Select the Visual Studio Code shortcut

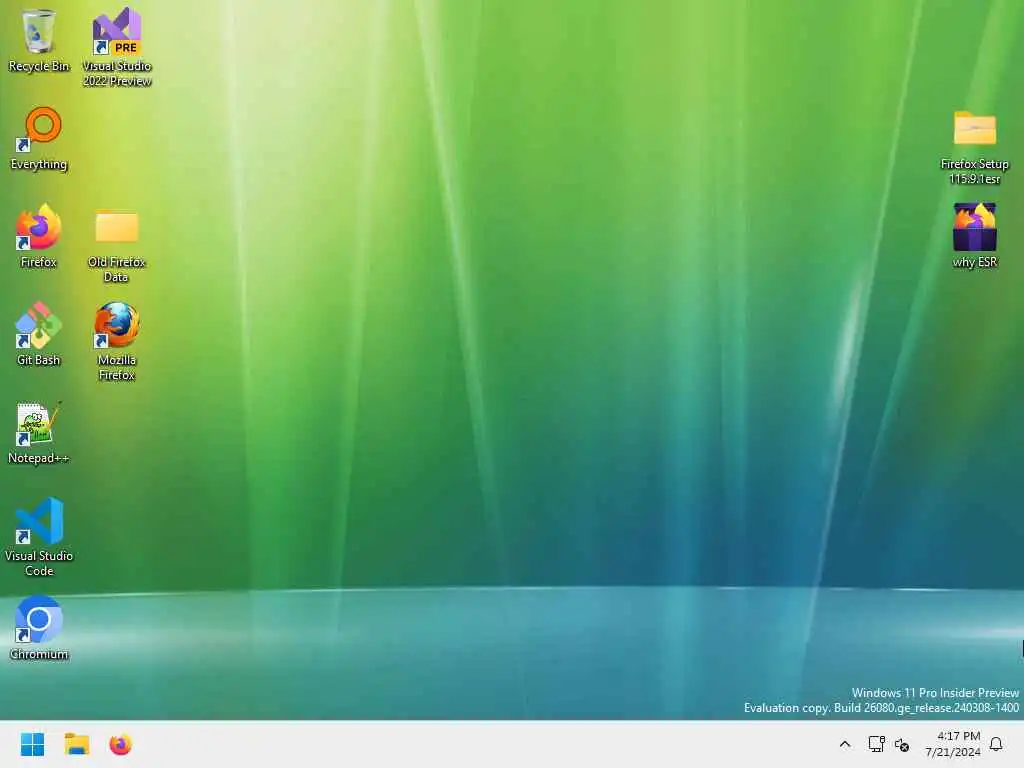pyautogui.click(x=39, y=537)
